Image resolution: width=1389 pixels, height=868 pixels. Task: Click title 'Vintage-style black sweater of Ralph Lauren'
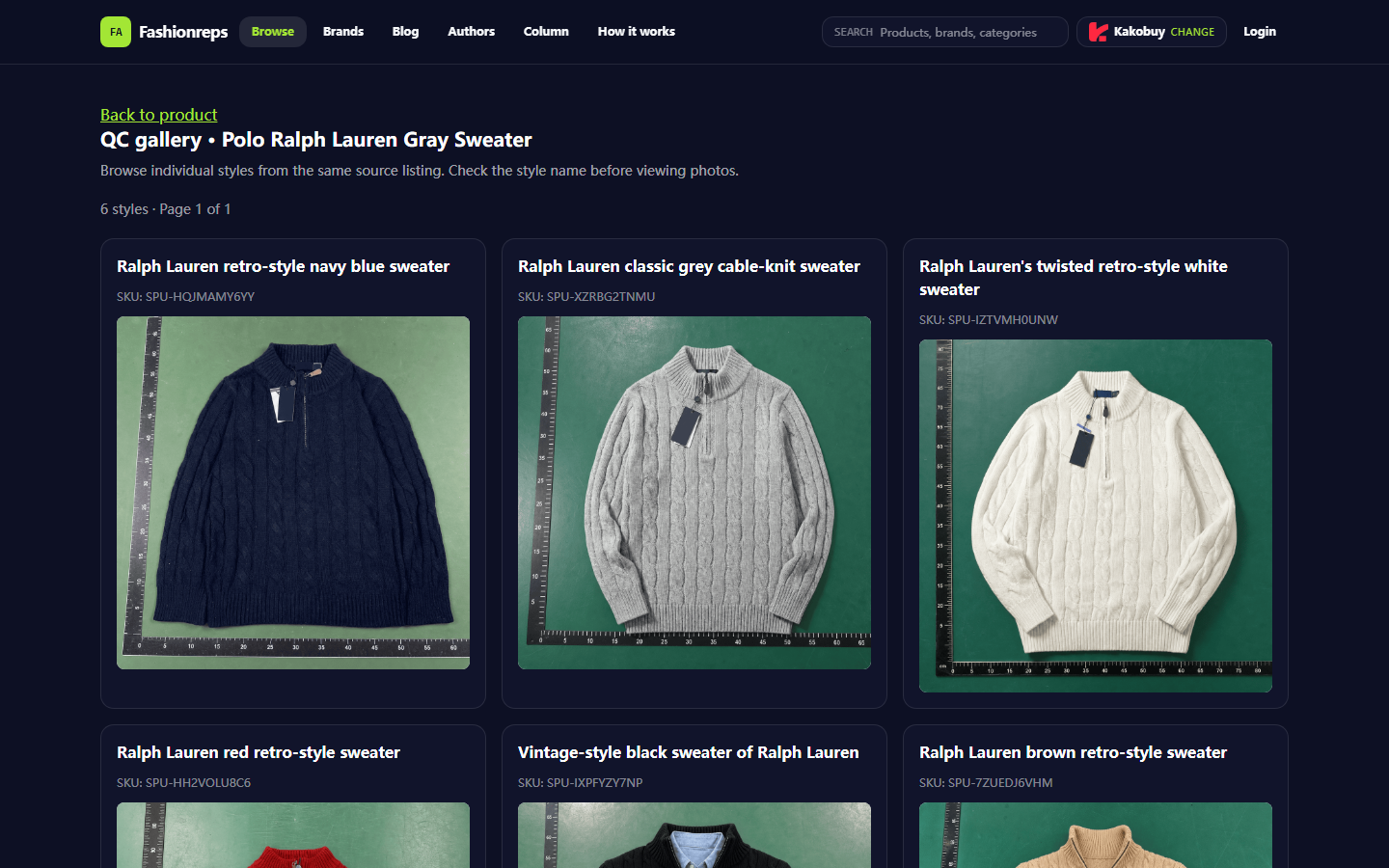[x=689, y=752]
